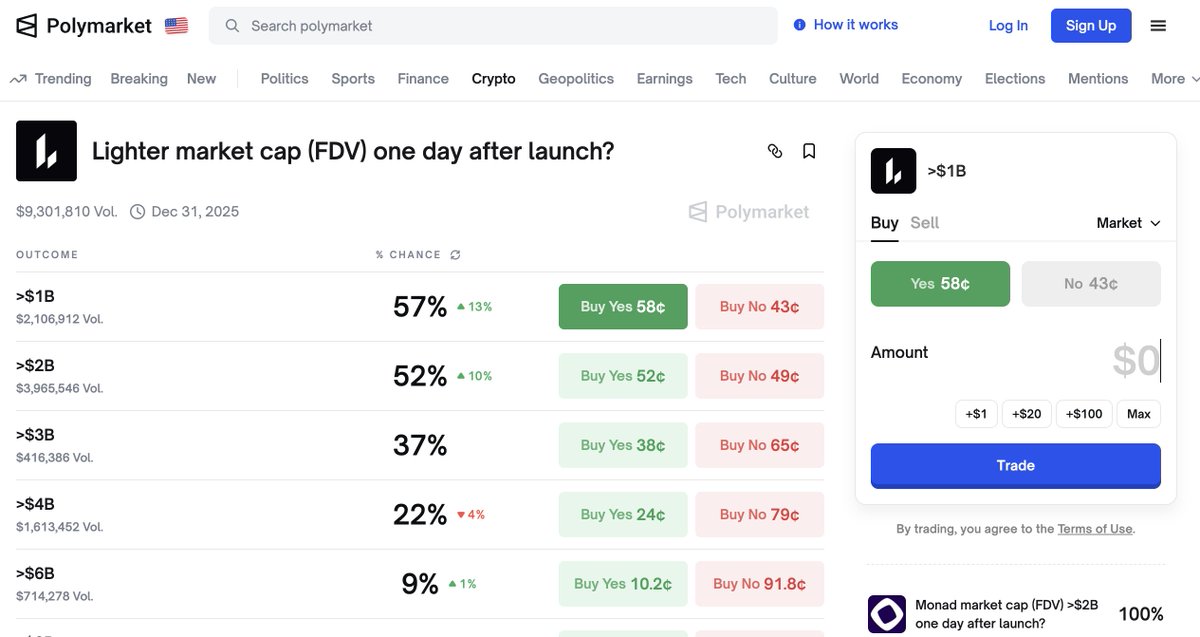Open the Geopolitics category

click(576, 79)
